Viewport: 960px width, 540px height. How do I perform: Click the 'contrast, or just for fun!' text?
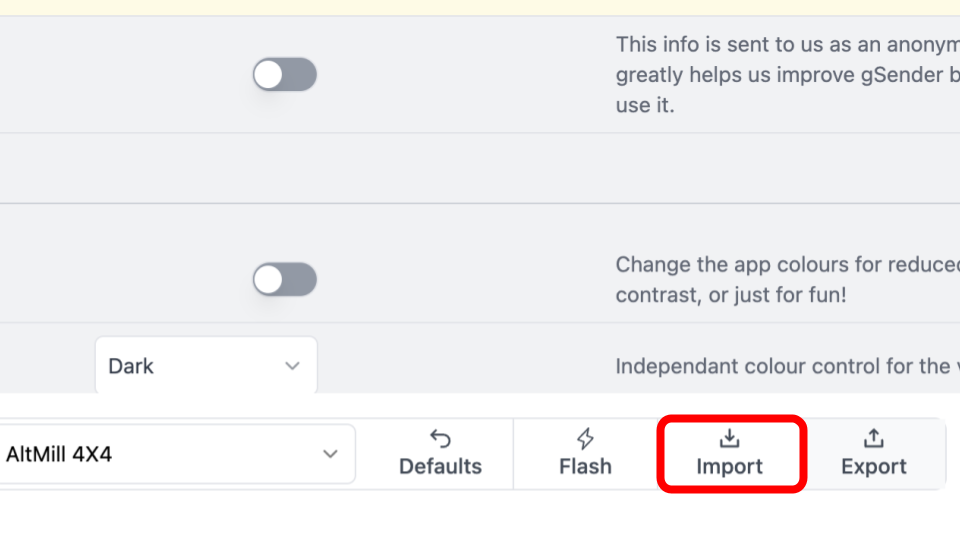tap(731, 295)
